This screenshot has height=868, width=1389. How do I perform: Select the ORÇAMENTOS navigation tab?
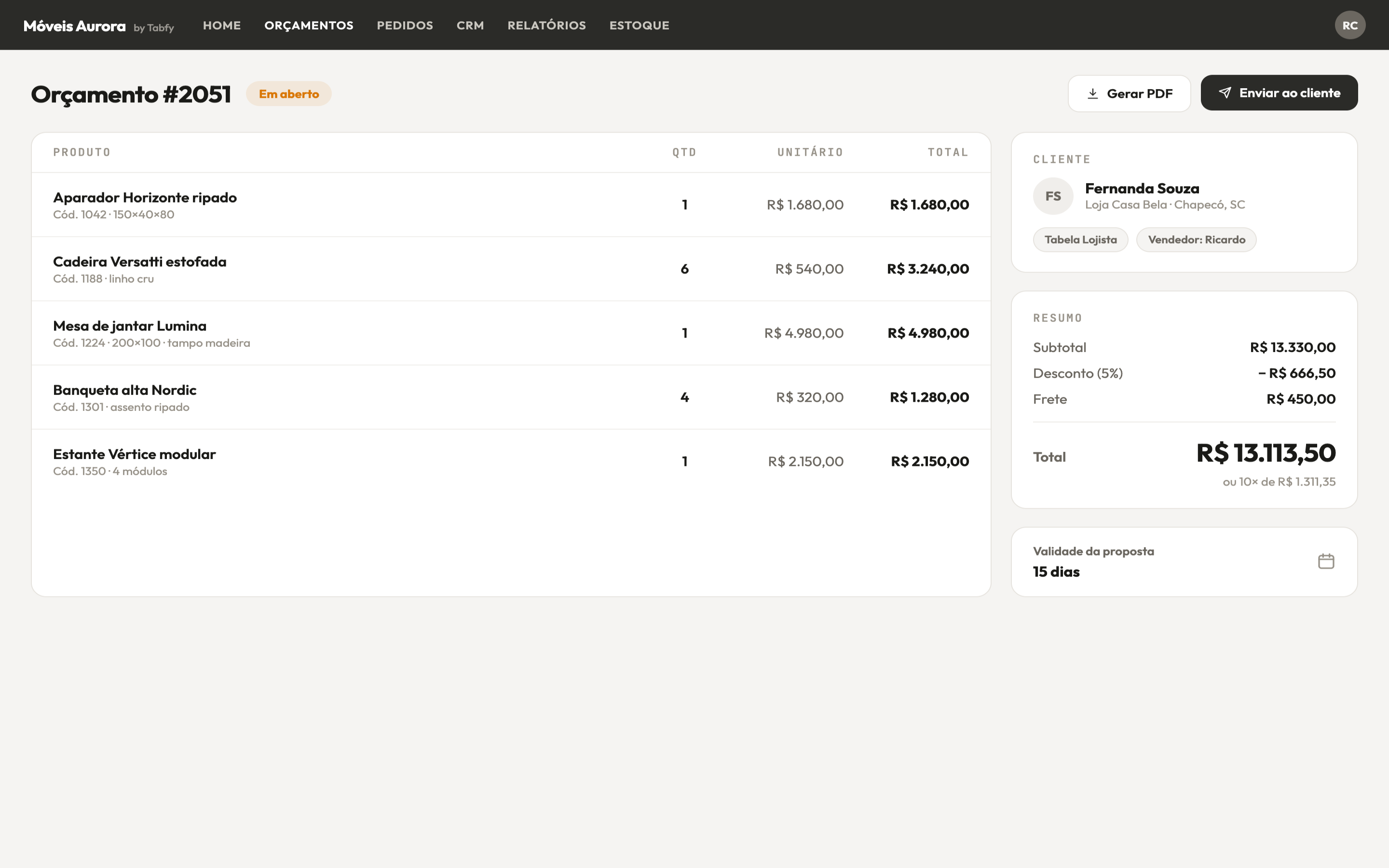[x=309, y=25]
